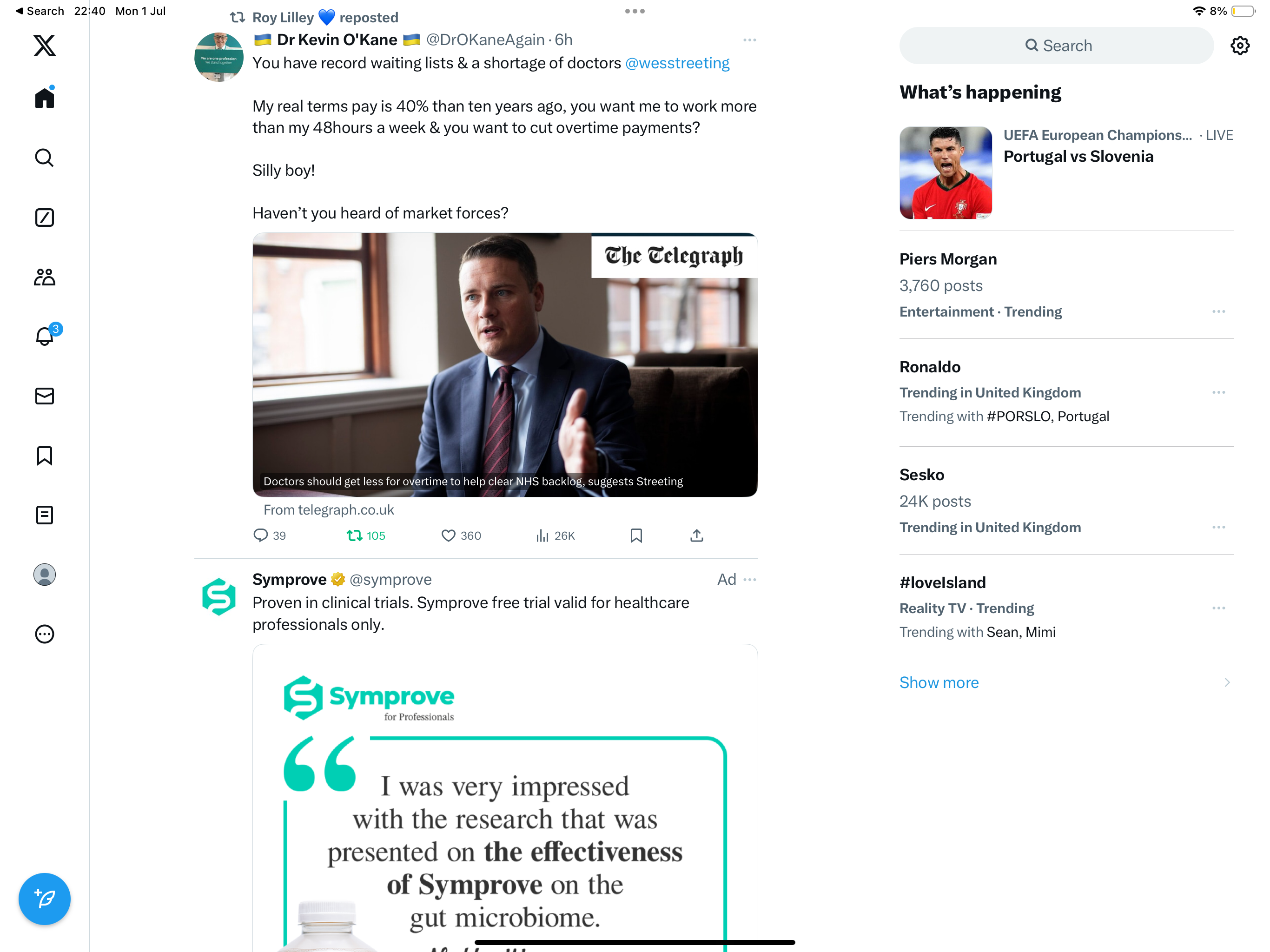1270x952 pixels.
Task: Open the Sesko trending topic
Action: [921, 475]
